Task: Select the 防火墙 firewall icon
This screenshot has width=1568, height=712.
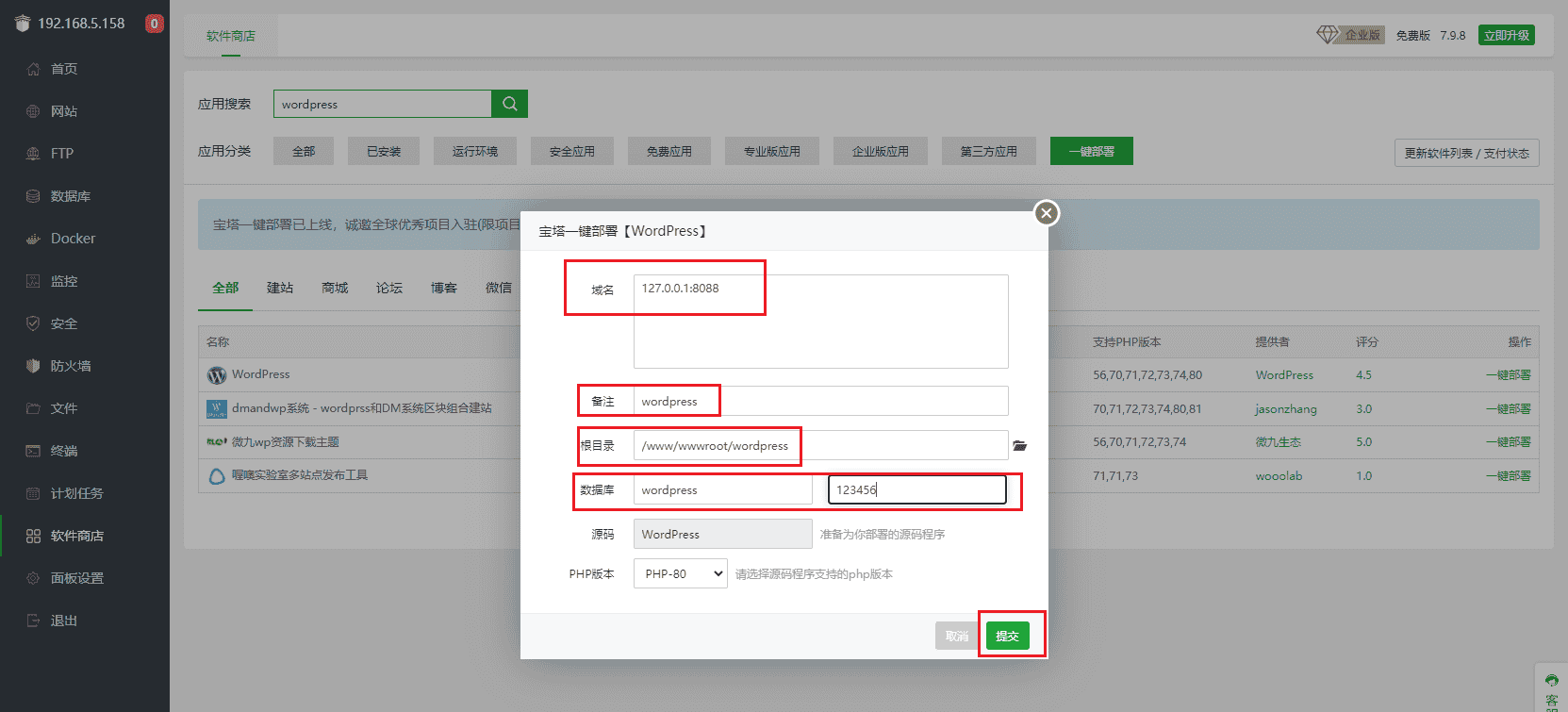Action: pos(33,366)
